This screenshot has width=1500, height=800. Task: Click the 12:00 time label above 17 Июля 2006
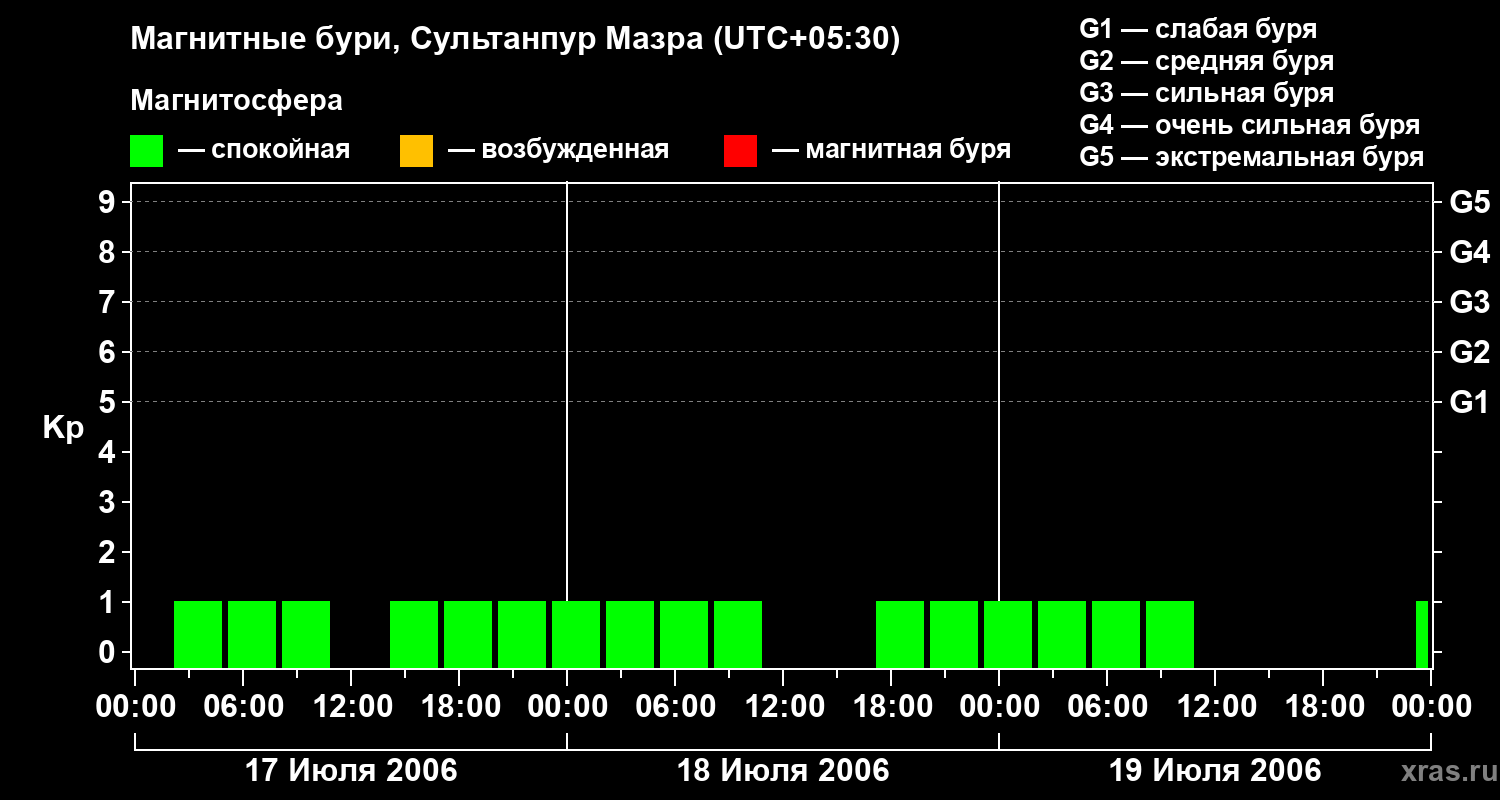(x=351, y=706)
